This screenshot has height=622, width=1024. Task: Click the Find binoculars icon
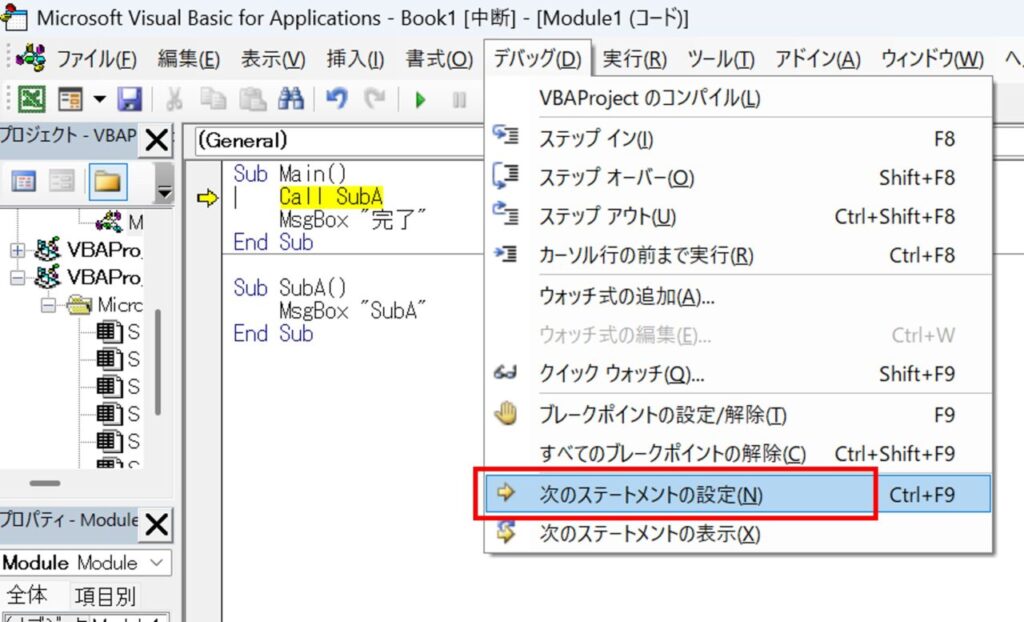(291, 99)
